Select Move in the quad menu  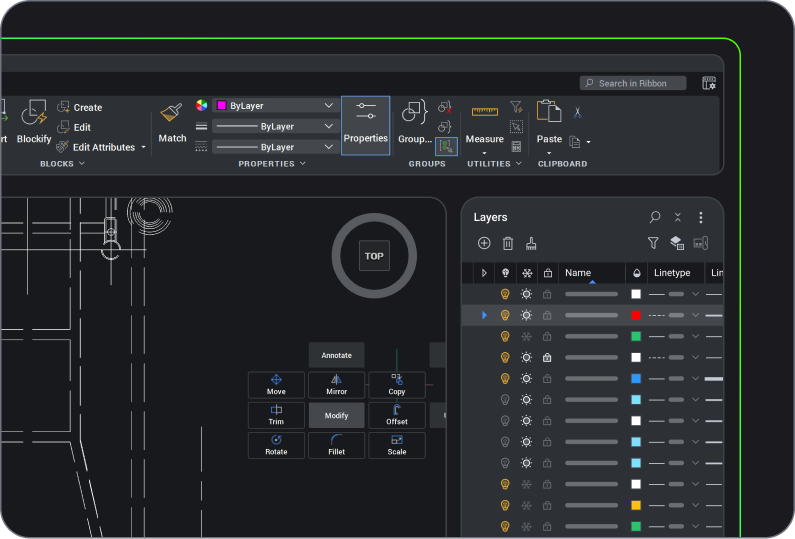[x=276, y=385]
